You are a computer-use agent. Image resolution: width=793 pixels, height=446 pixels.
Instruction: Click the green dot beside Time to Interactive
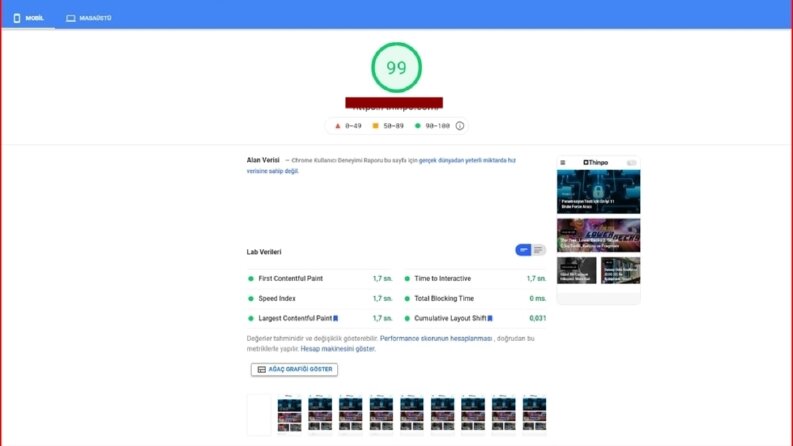click(407, 279)
